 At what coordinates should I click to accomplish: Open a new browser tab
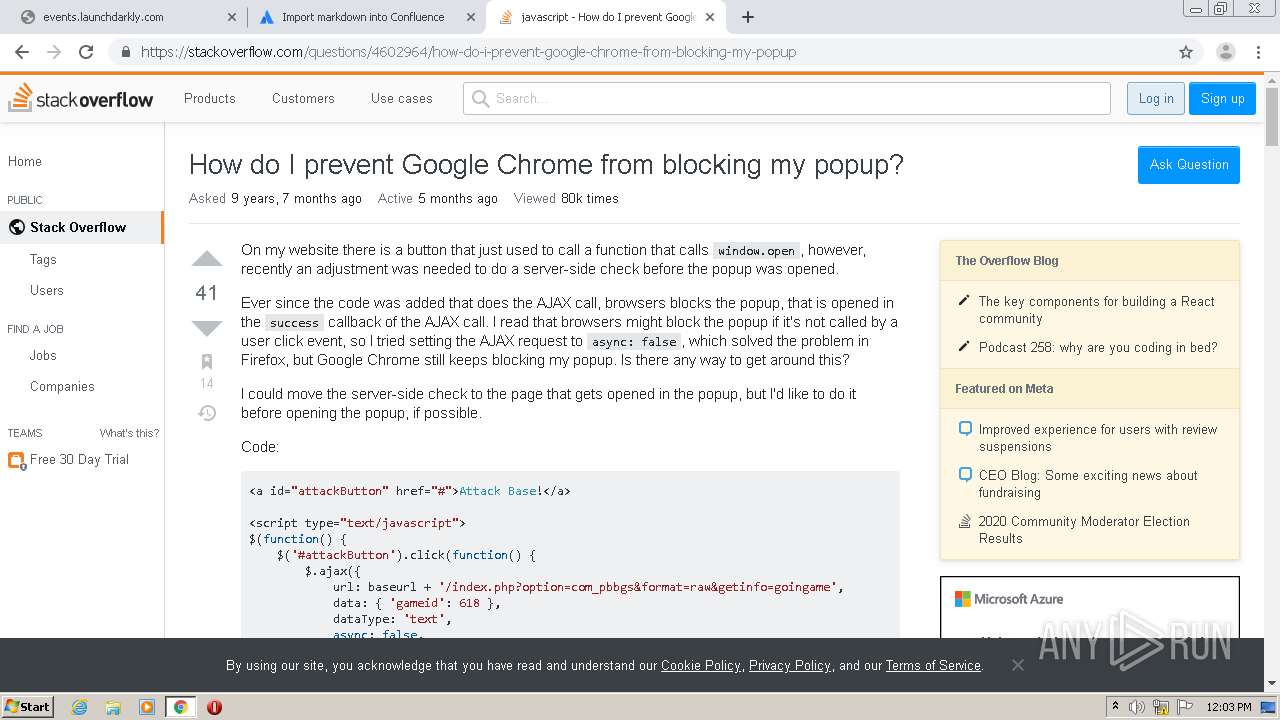tap(747, 17)
